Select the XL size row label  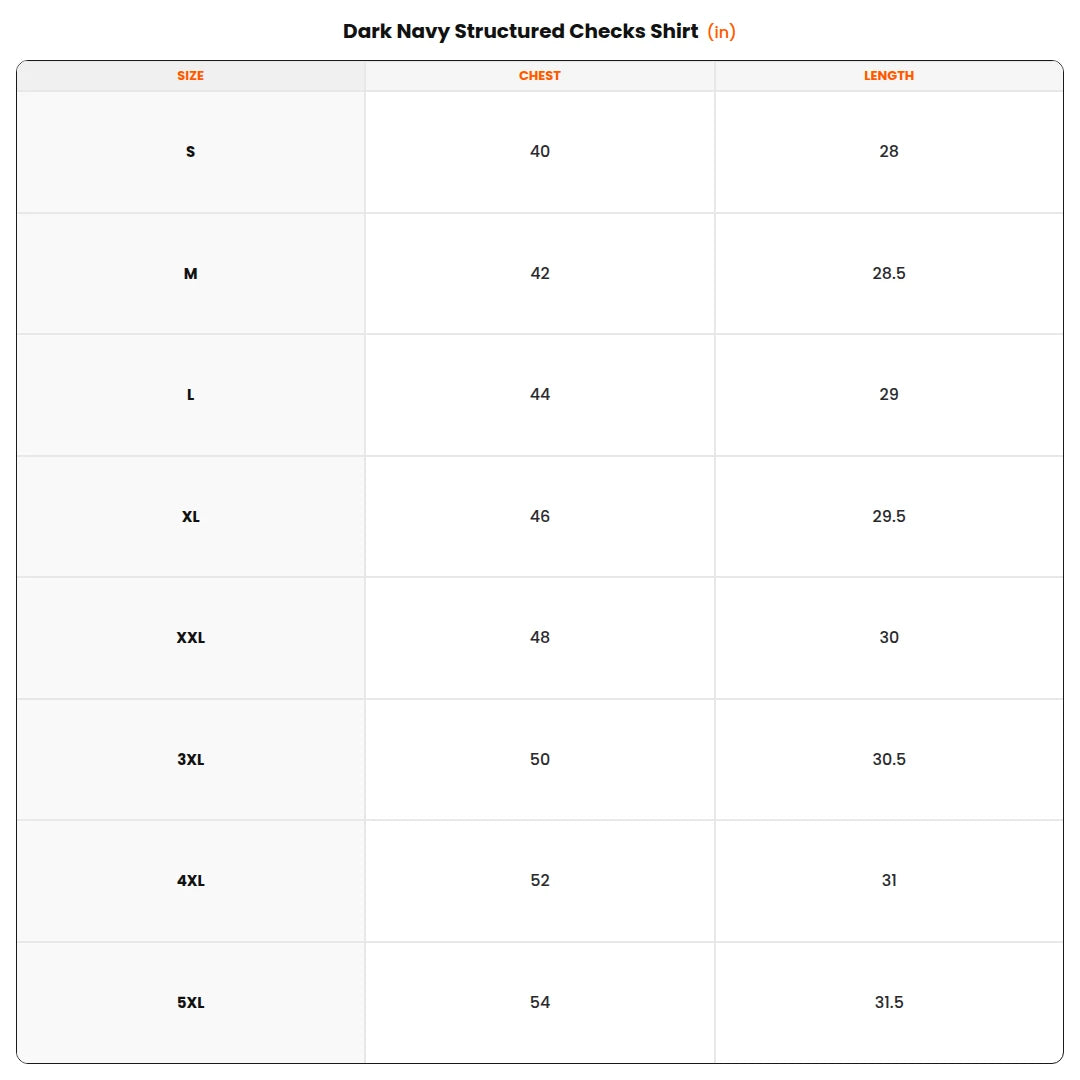tap(191, 517)
